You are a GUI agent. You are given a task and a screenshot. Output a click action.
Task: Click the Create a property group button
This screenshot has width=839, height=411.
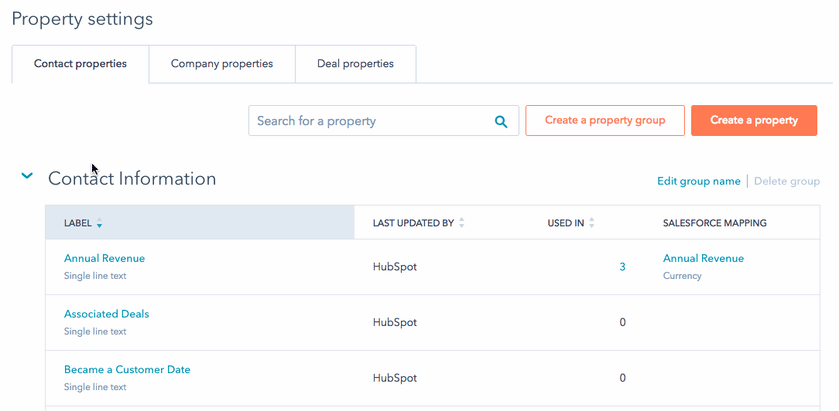point(605,120)
